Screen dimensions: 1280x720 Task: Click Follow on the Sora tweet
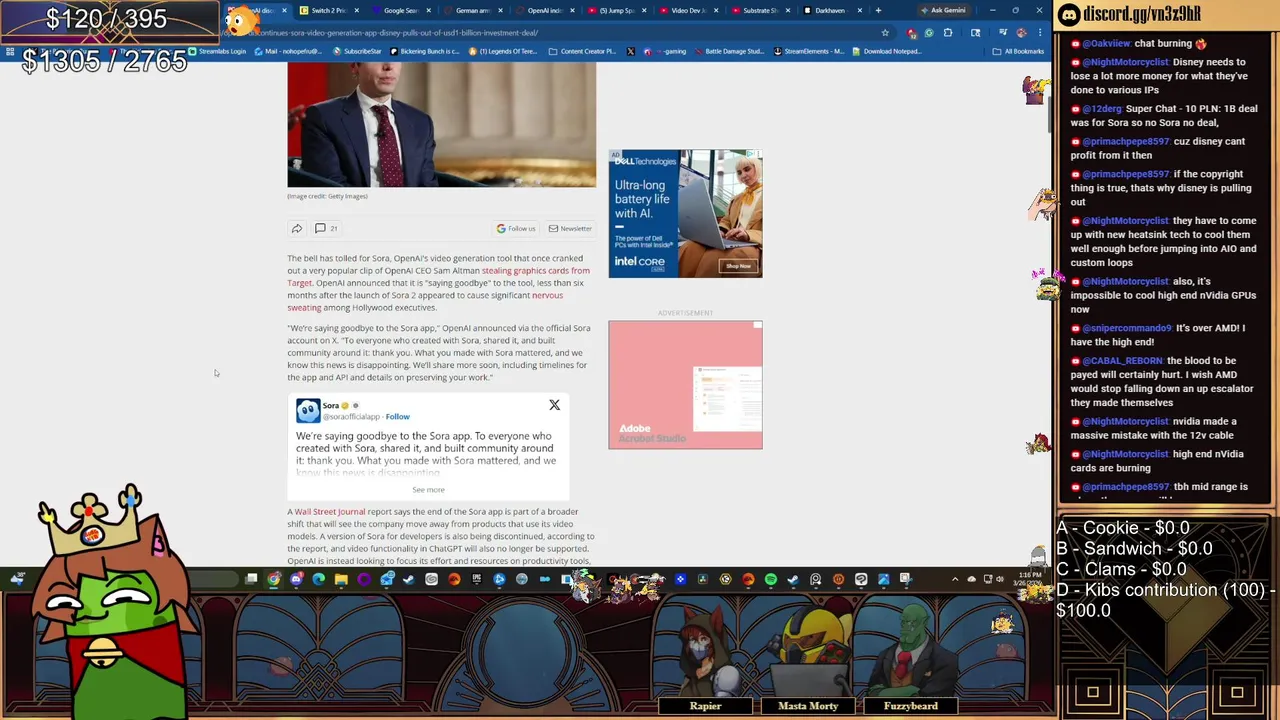[x=398, y=417]
